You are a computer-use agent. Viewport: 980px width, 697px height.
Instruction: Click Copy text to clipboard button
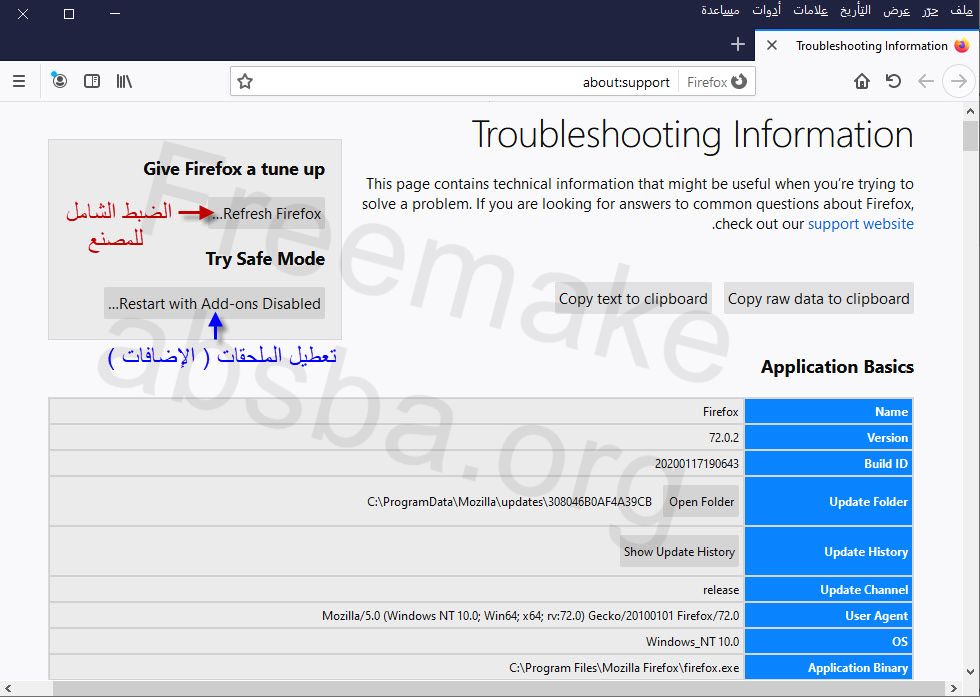(633, 299)
